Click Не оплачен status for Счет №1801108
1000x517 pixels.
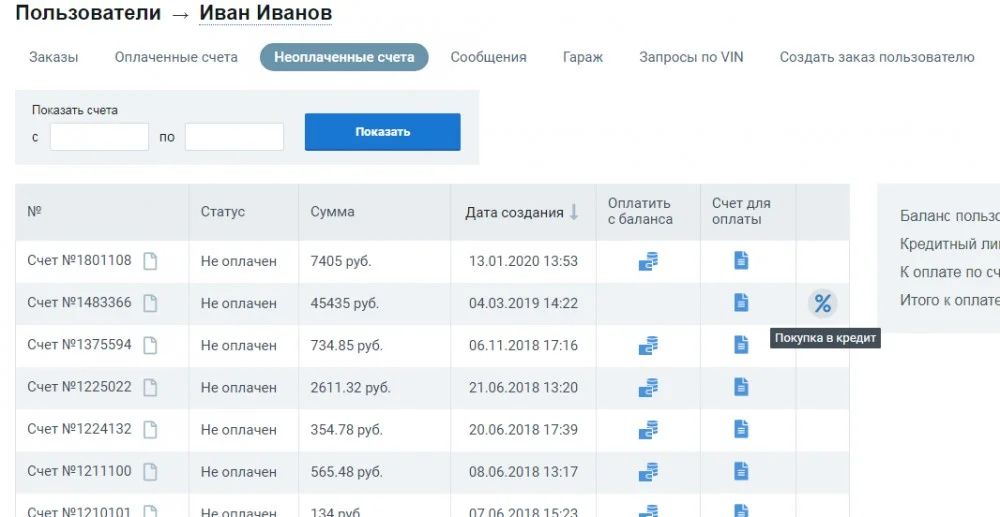click(239, 261)
